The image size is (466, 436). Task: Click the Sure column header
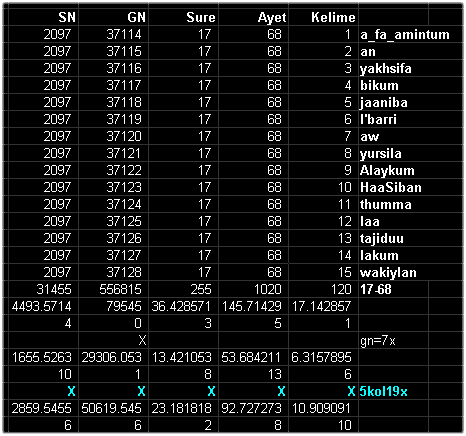[183, 17]
